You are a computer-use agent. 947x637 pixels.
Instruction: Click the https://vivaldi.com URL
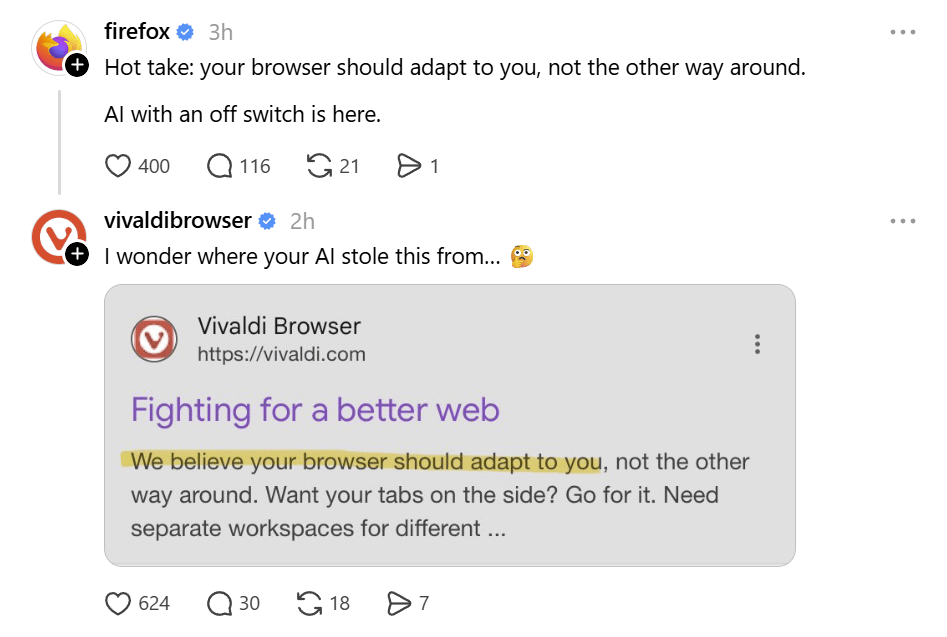[281, 354]
